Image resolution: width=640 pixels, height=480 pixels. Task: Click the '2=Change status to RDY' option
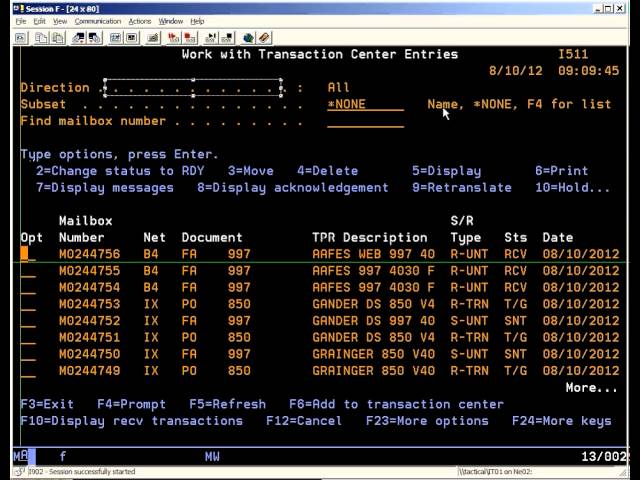point(120,171)
